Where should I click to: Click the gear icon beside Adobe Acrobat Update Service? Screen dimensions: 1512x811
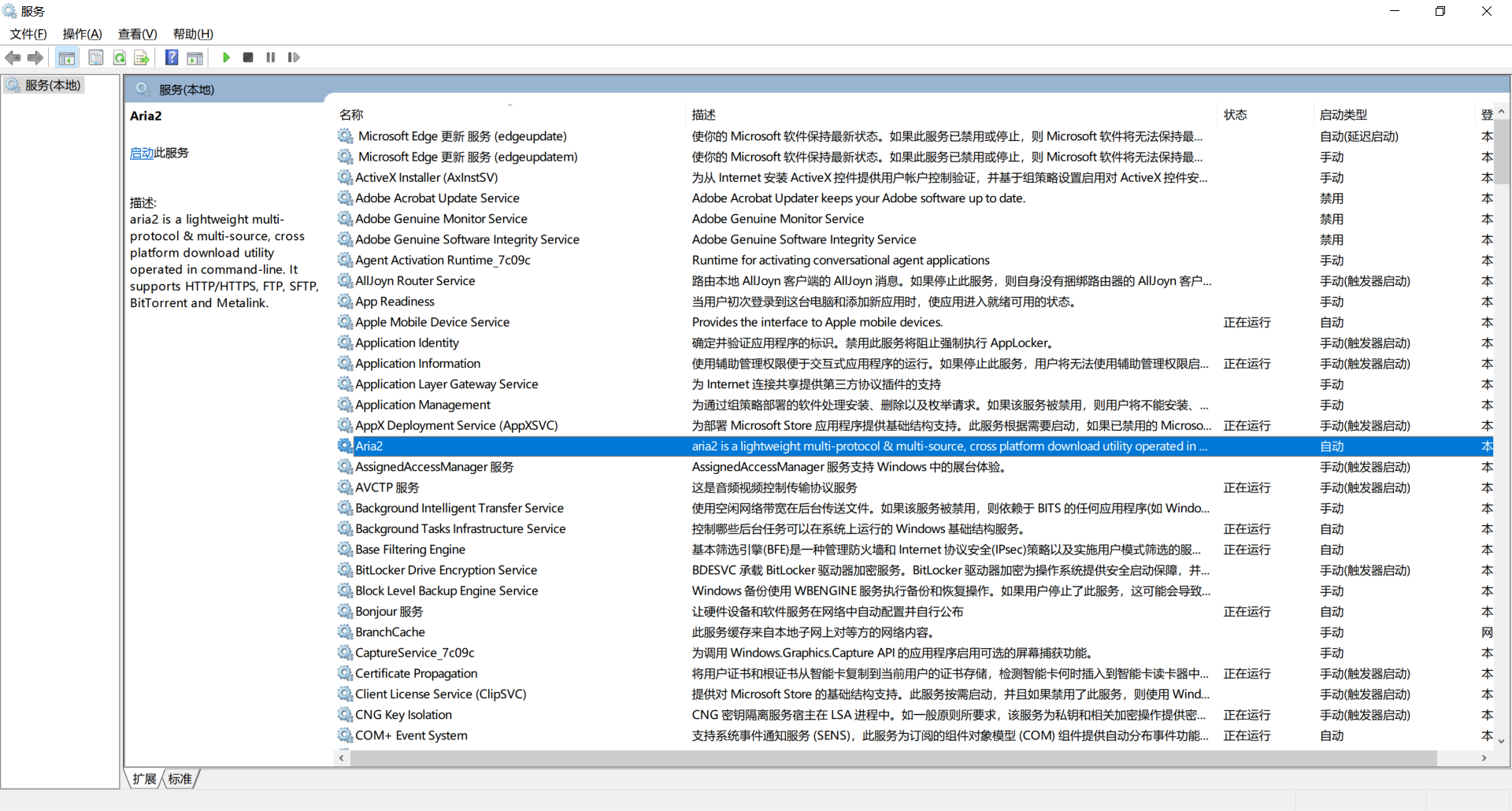(345, 198)
